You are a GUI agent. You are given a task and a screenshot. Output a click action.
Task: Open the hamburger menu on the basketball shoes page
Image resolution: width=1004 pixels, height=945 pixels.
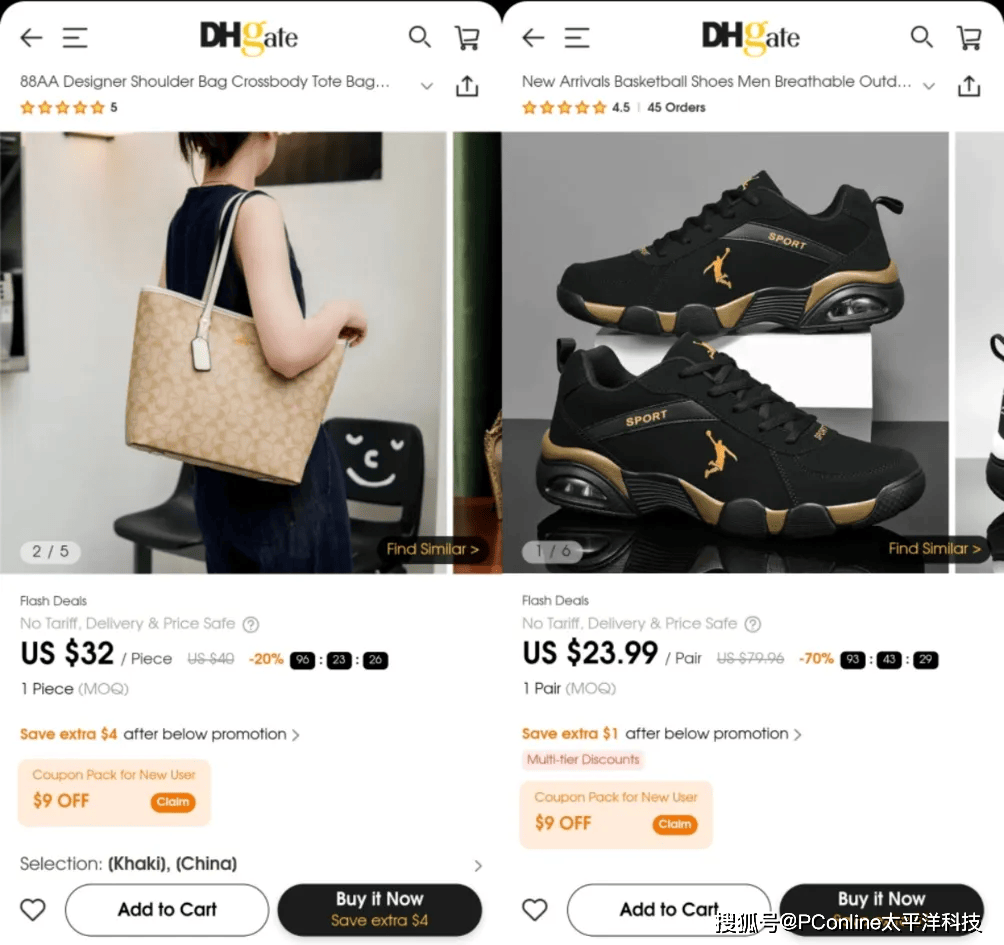[577, 38]
